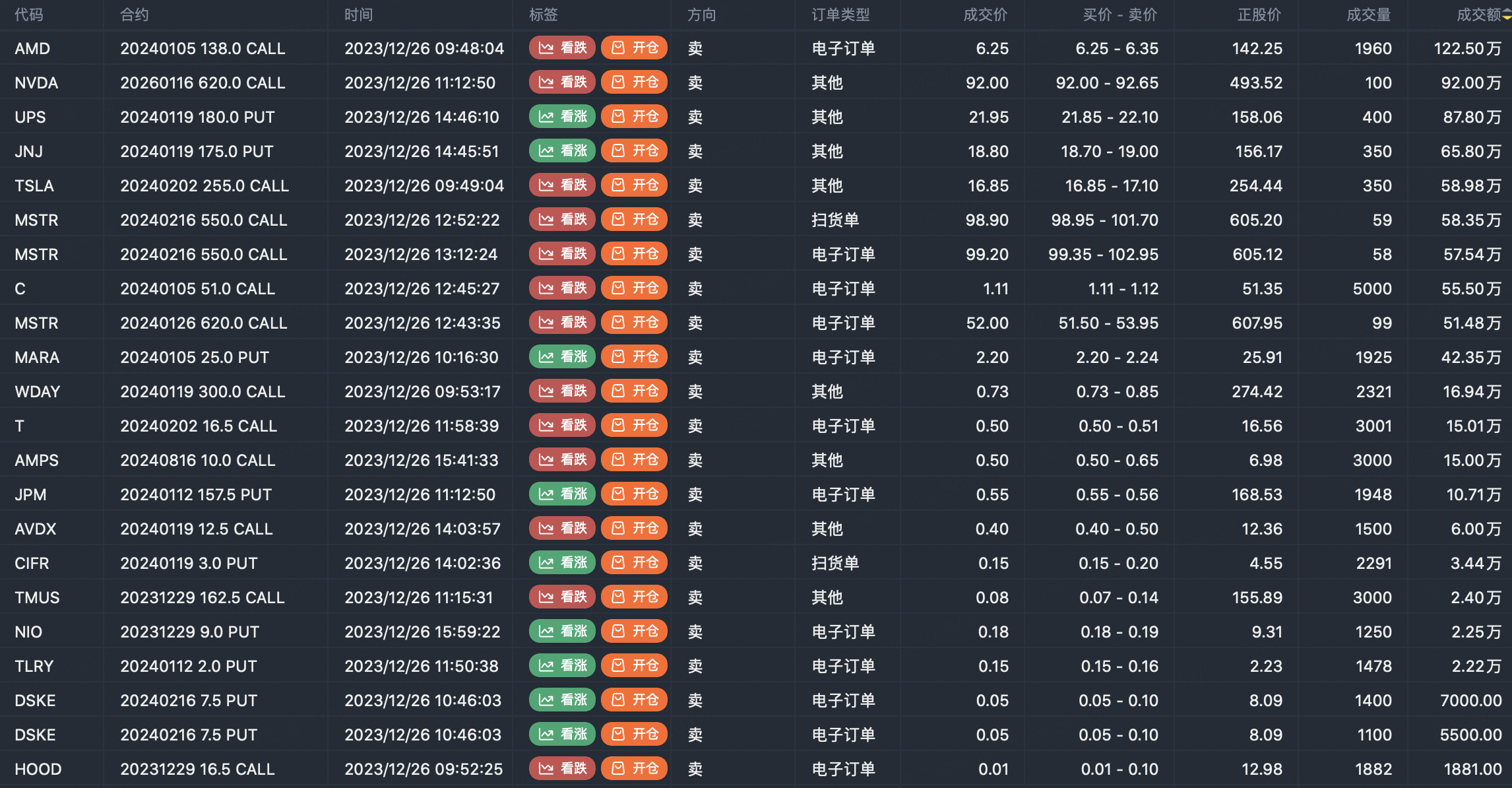The height and width of the screenshot is (788, 1512).
Task: Sort by the 成交价 column header
Action: (x=985, y=15)
